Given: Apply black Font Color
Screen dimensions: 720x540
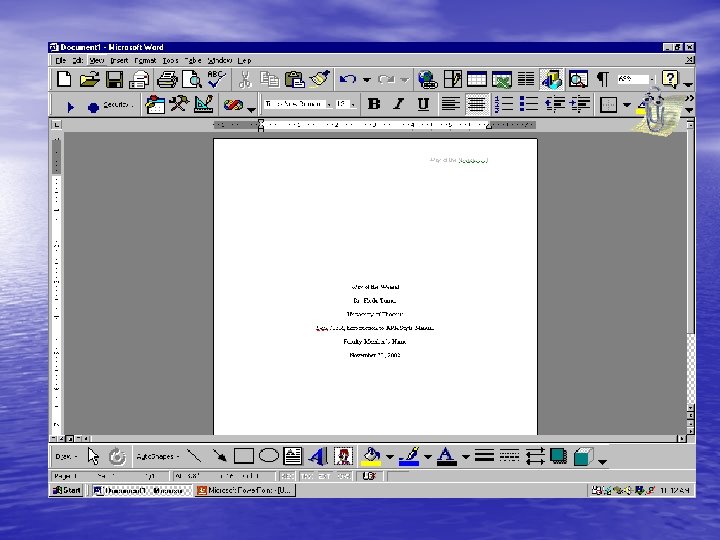Looking at the screenshot, I should [446, 456].
